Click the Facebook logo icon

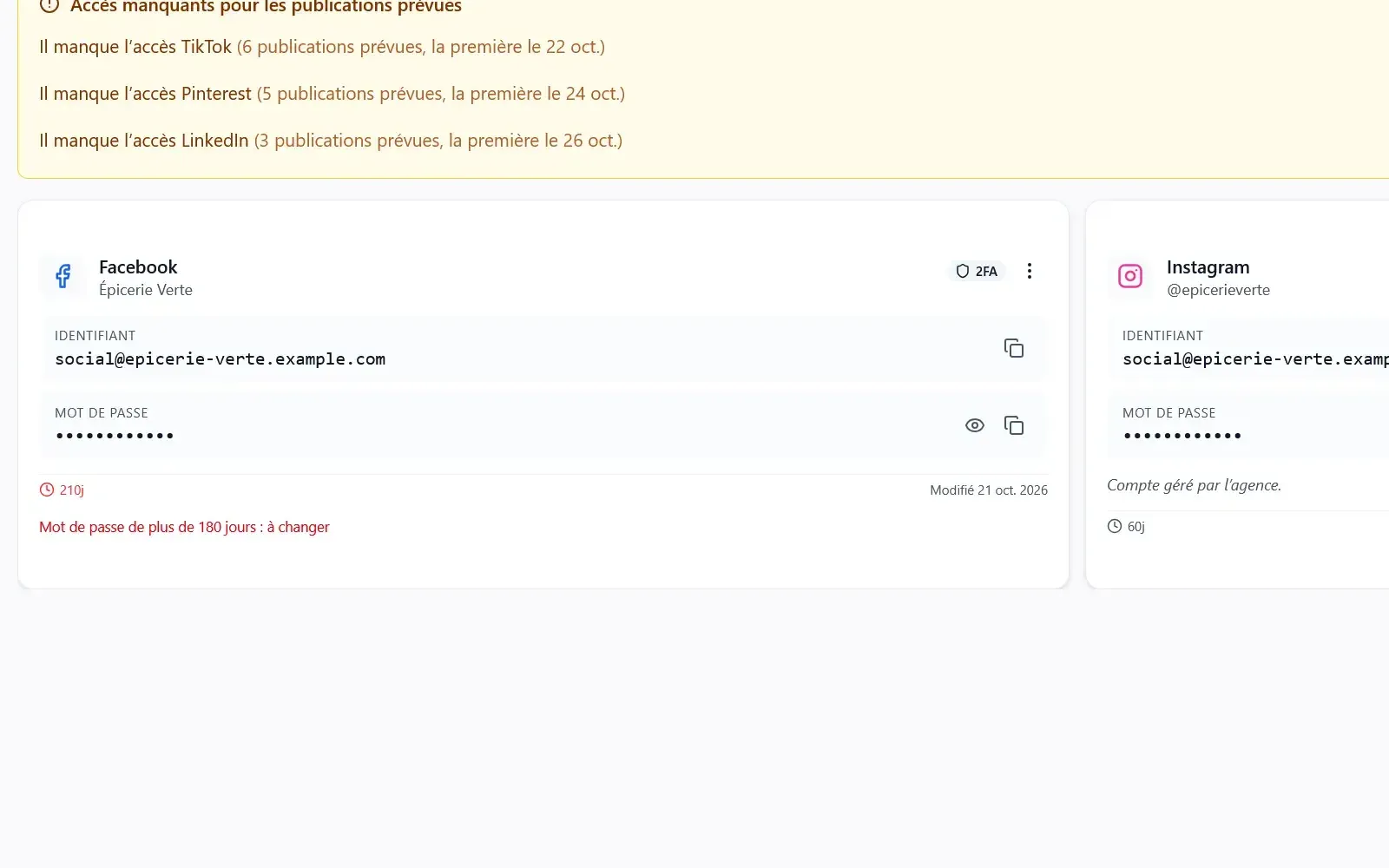tap(63, 276)
